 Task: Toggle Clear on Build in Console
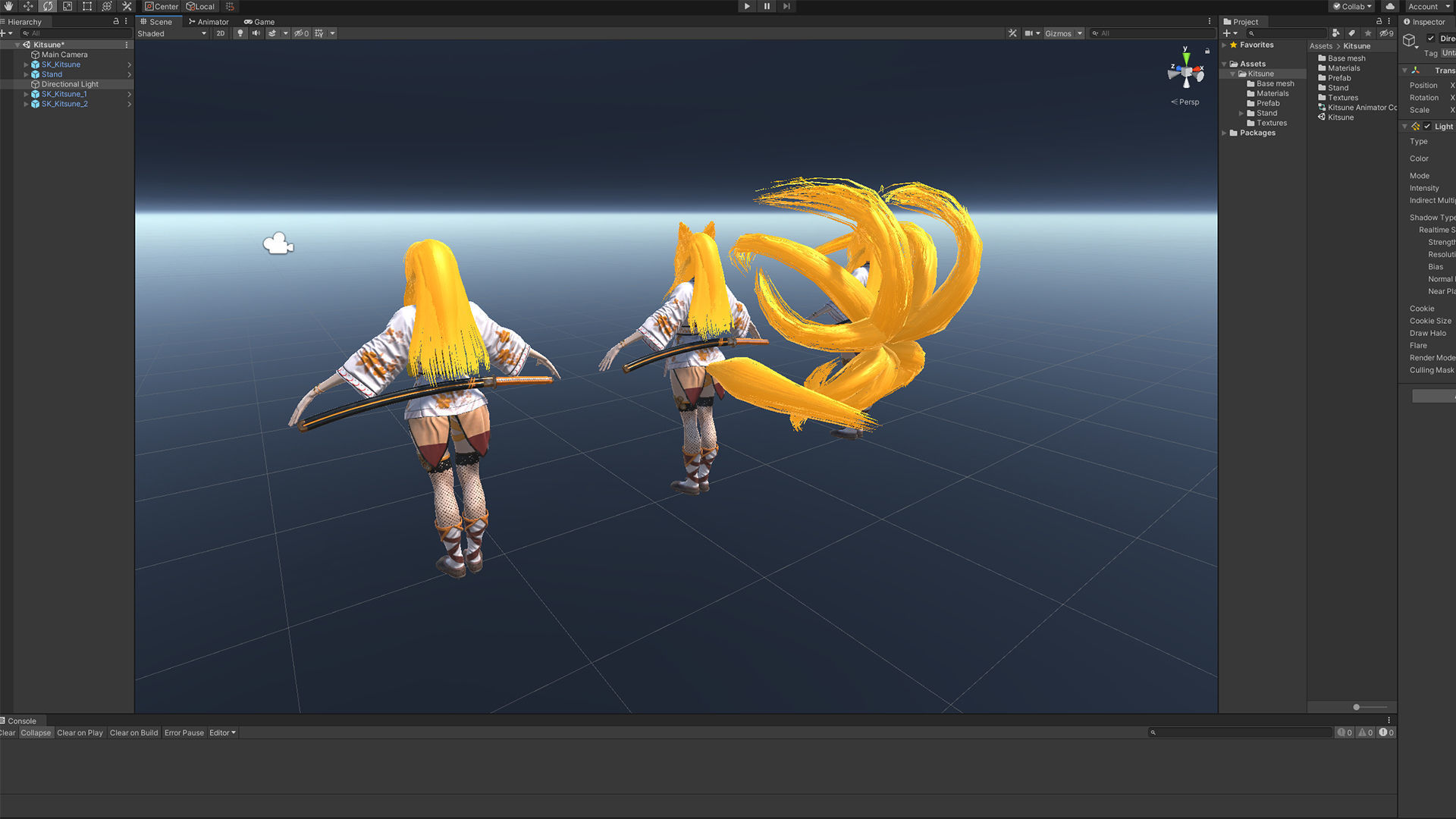[133, 733]
